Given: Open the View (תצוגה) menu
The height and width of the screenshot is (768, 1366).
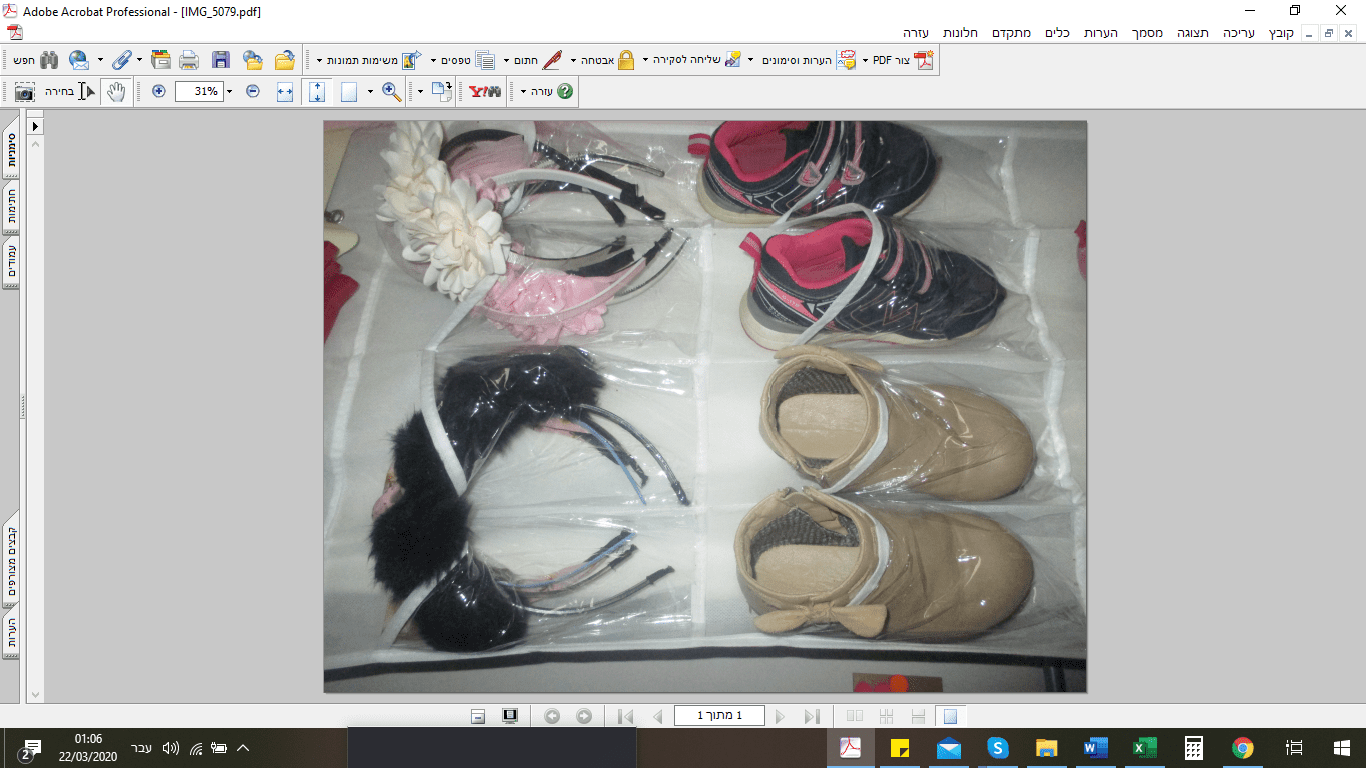Looking at the screenshot, I should 1192,33.
